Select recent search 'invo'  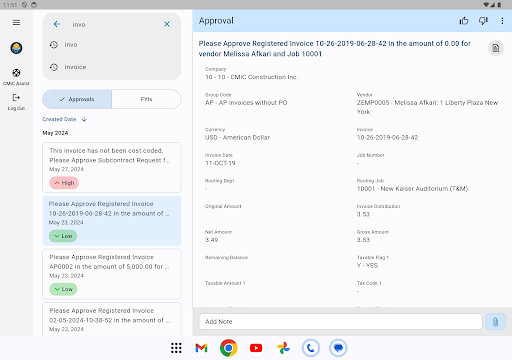point(112,45)
